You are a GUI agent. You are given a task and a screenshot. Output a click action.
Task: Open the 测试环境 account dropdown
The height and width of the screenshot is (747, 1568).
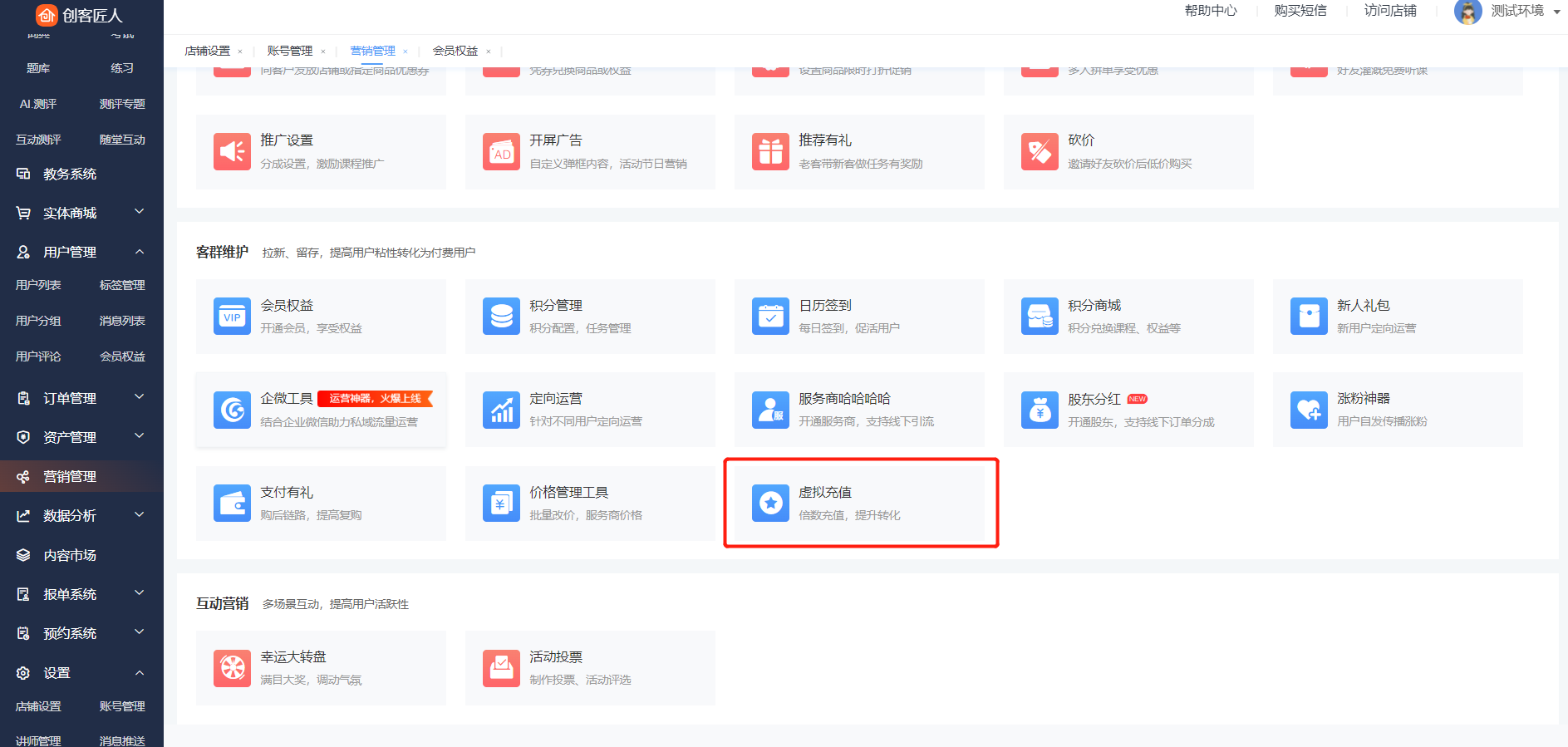1556,12
